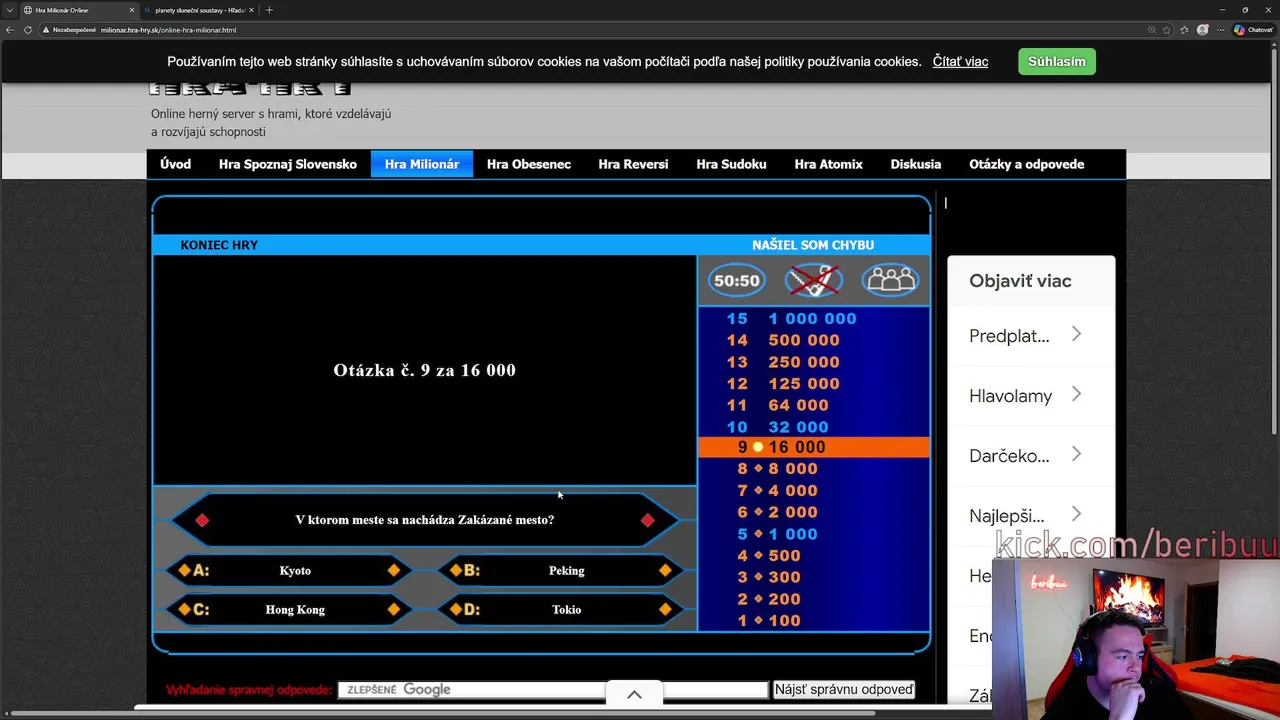Open the Diskusia menu item
Image resolution: width=1280 pixels, height=720 pixels.
(x=916, y=164)
